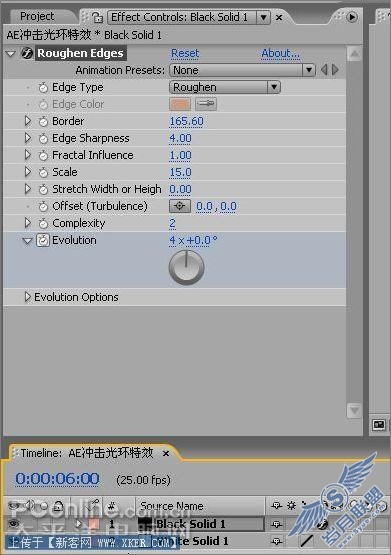Click the Roughen Edges effect enable icon

(27, 53)
